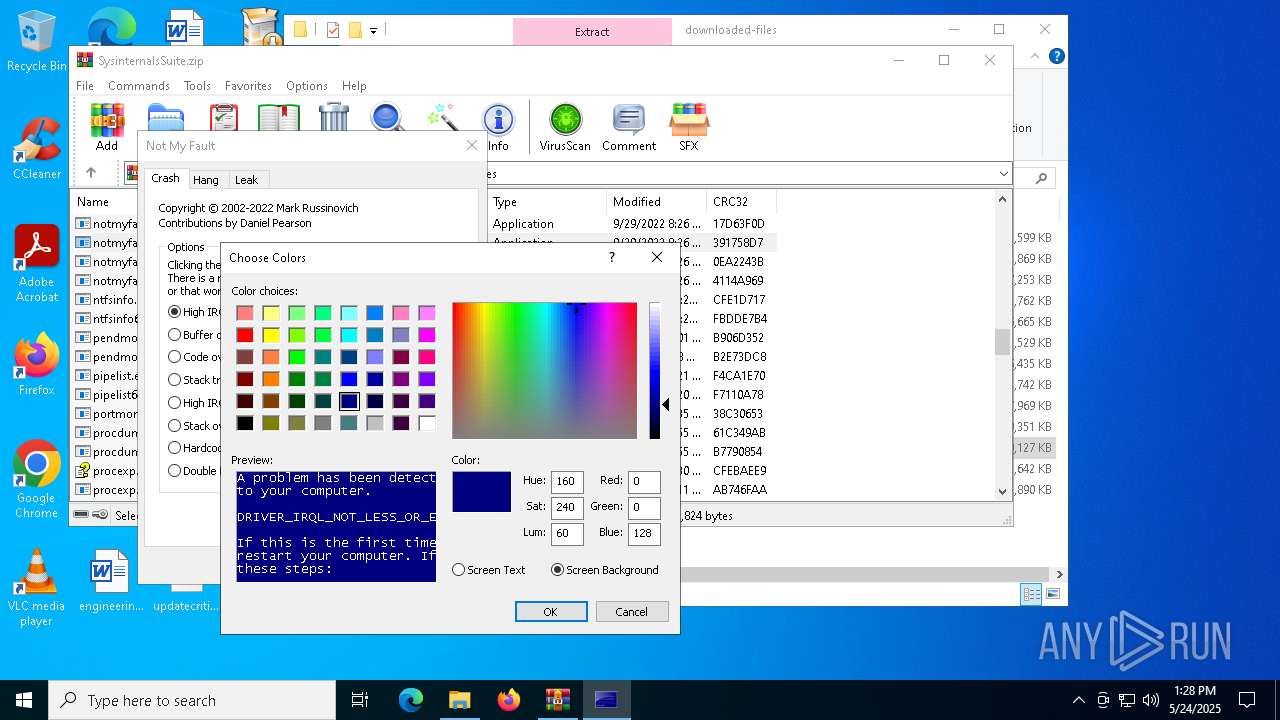The width and height of the screenshot is (1280, 720).
Task: Click the taskbar search box
Action: click(x=192, y=700)
